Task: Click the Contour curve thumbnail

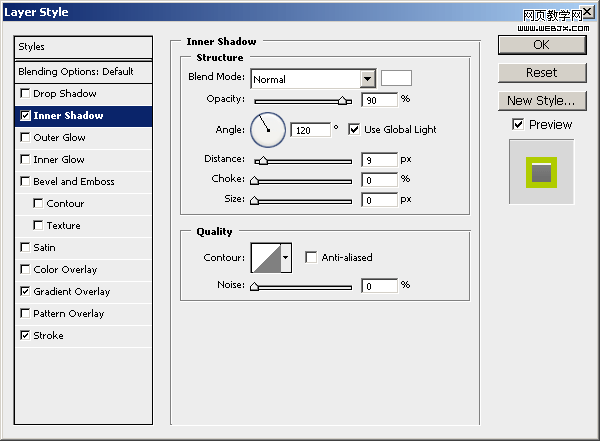Action: (266, 258)
